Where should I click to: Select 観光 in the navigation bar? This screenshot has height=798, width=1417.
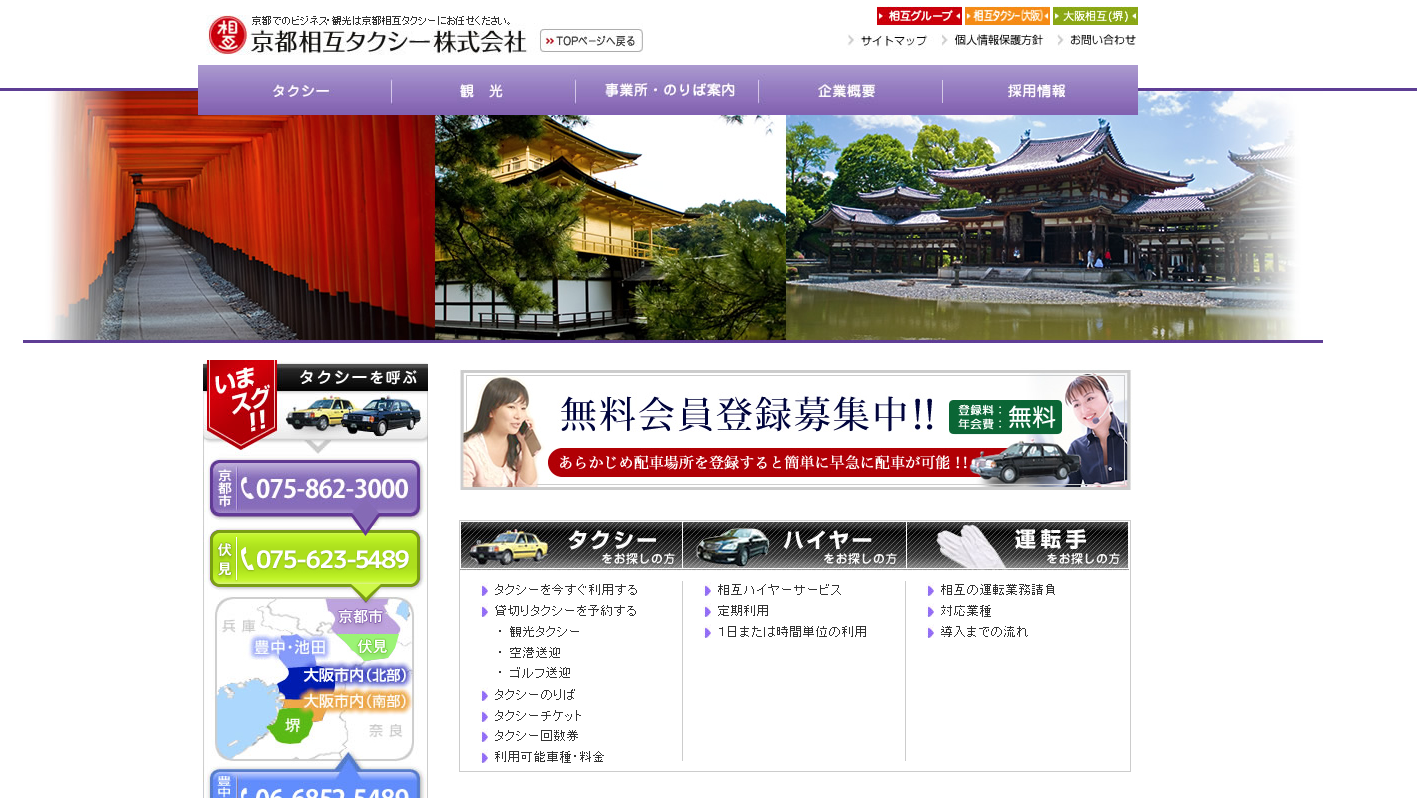tap(482, 91)
